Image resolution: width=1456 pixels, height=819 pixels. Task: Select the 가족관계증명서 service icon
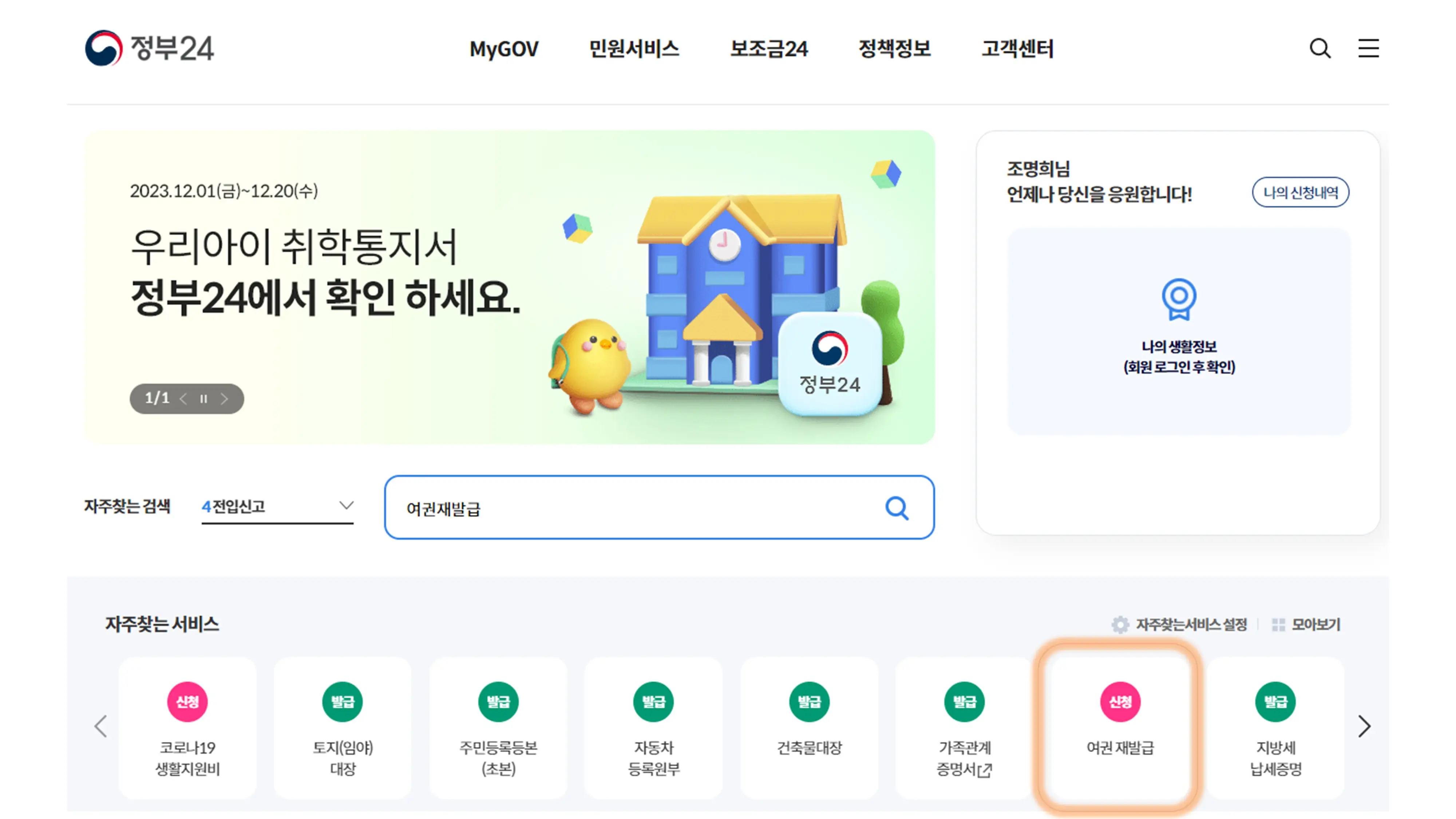point(964,729)
